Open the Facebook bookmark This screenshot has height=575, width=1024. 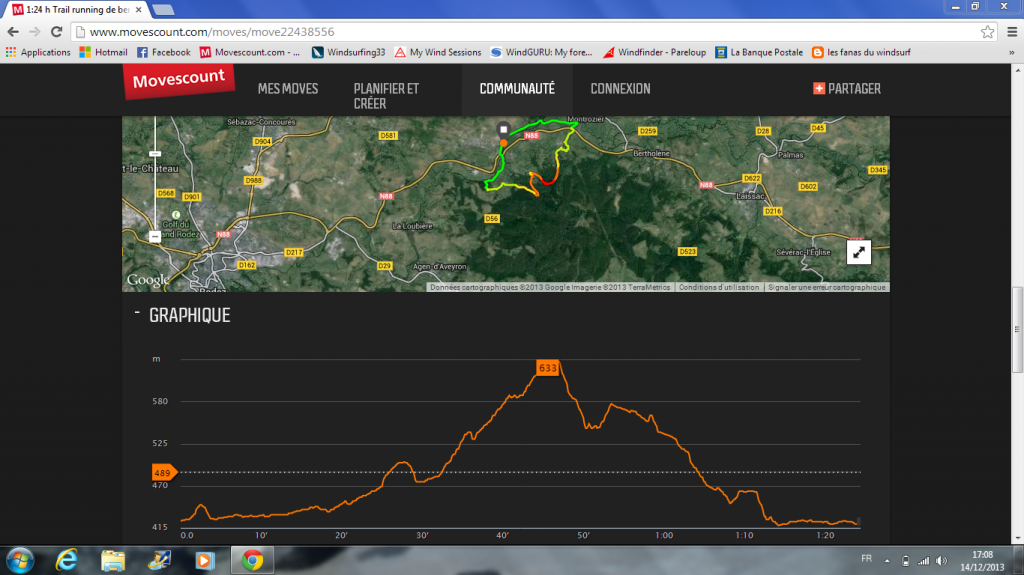click(163, 52)
